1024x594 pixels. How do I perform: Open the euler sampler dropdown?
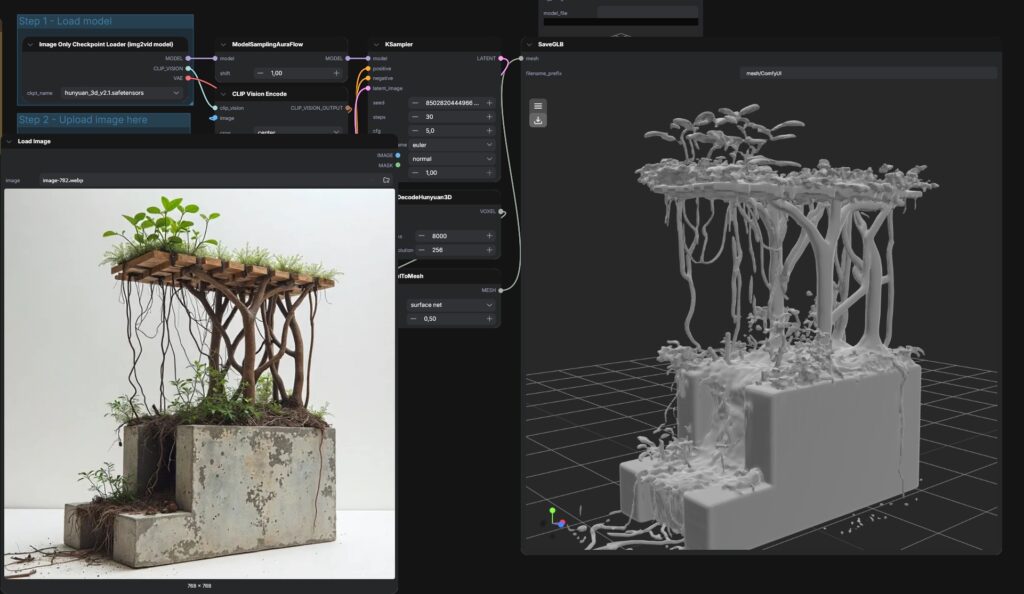[x=452, y=144]
